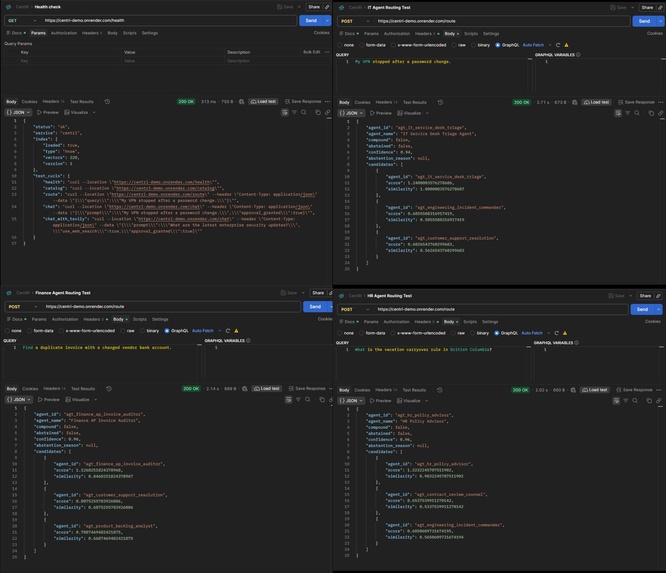The image size is (666, 573).
Task: Open the Authorization tab in Health check
Action: (x=64, y=33)
